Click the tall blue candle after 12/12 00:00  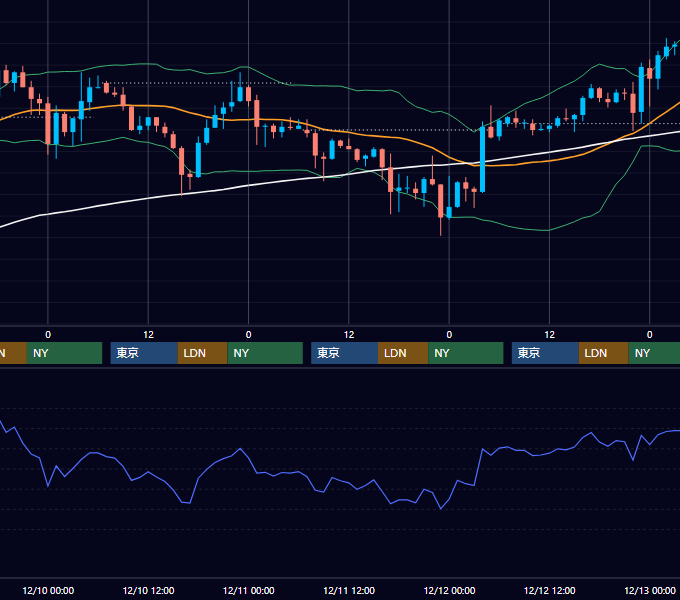(482, 159)
